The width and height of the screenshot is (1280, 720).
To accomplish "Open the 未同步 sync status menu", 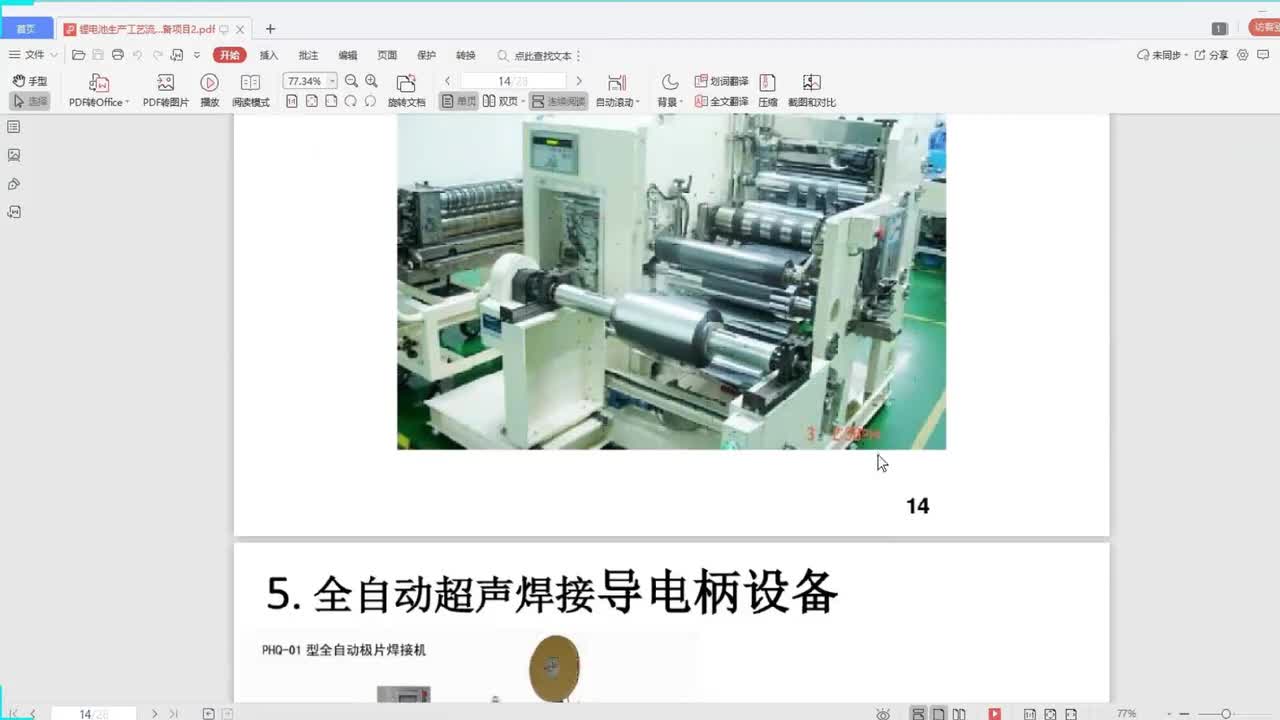I will point(1163,55).
